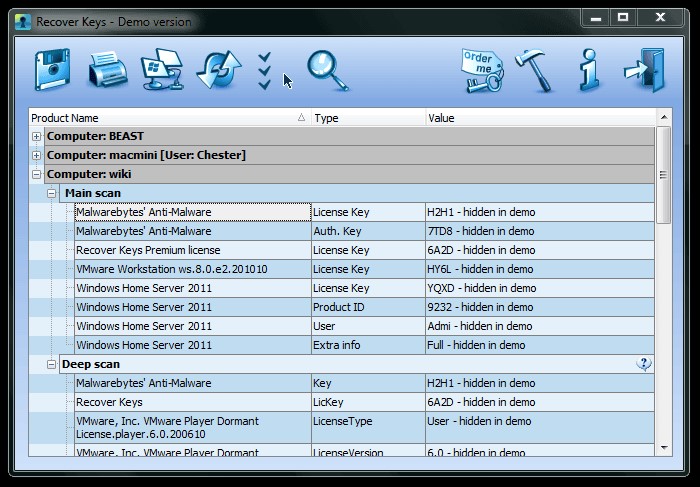Viewport: 700px width, 487px height.
Task: Select VMware Workstation ws.8.0.e2.201010 row
Action: click(x=192, y=269)
